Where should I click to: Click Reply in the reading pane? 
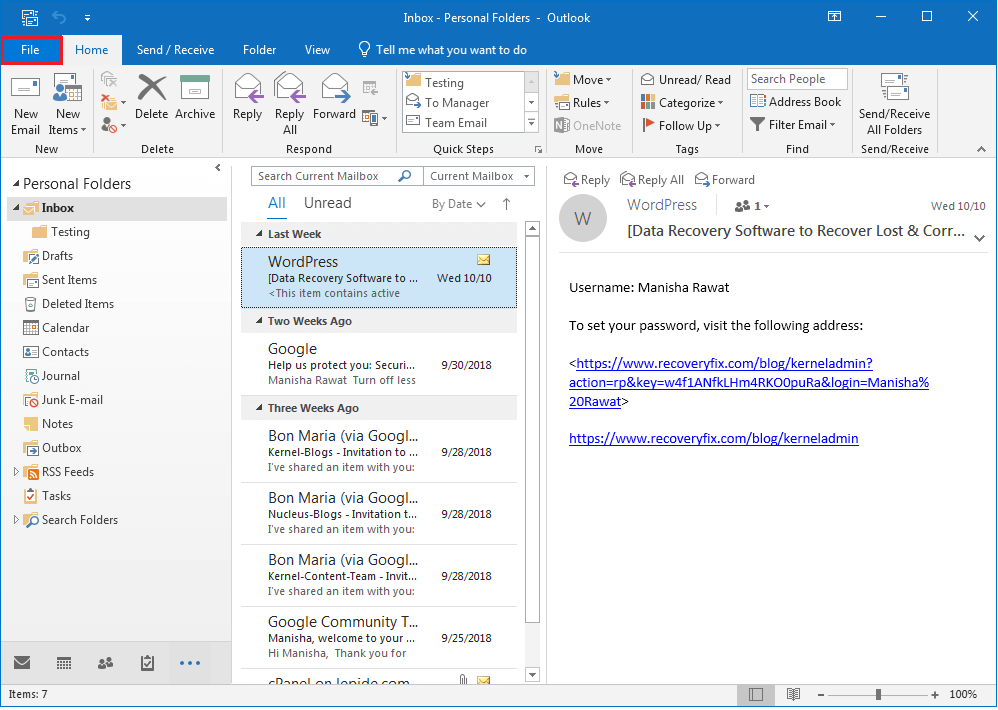(x=587, y=180)
